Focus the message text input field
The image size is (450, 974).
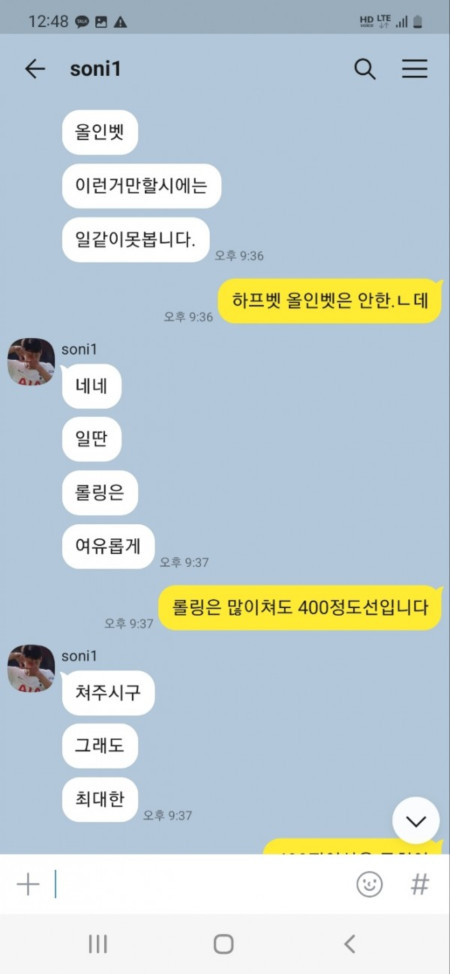199,884
